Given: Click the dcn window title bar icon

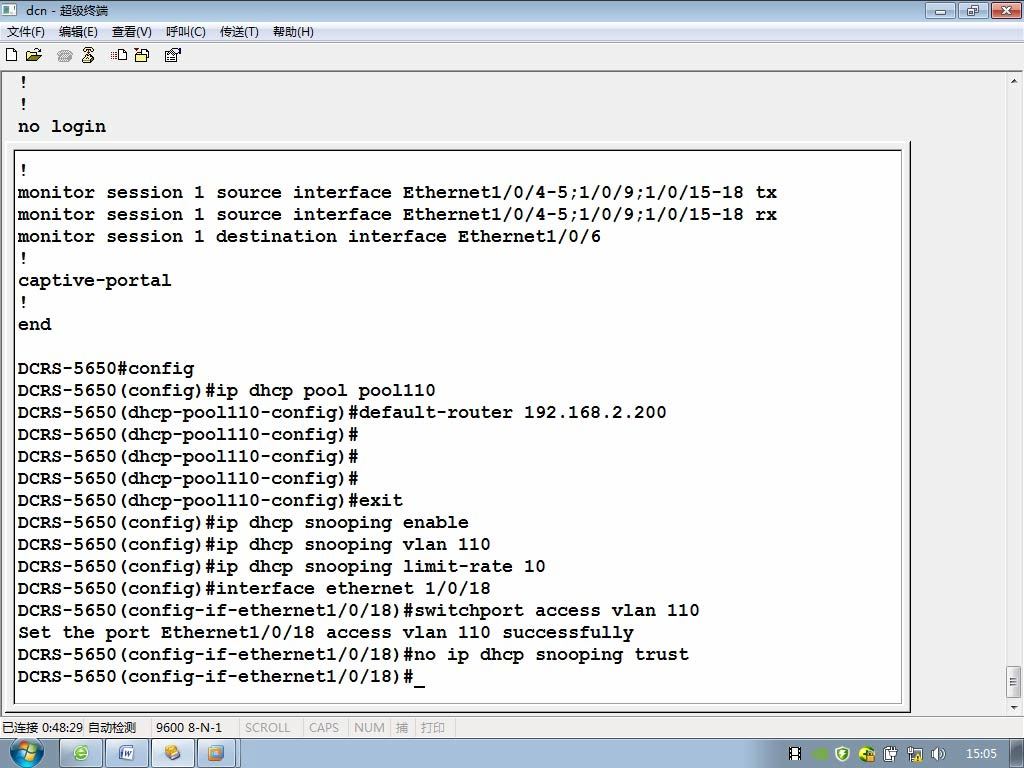Looking at the screenshot, I should 10,10.
